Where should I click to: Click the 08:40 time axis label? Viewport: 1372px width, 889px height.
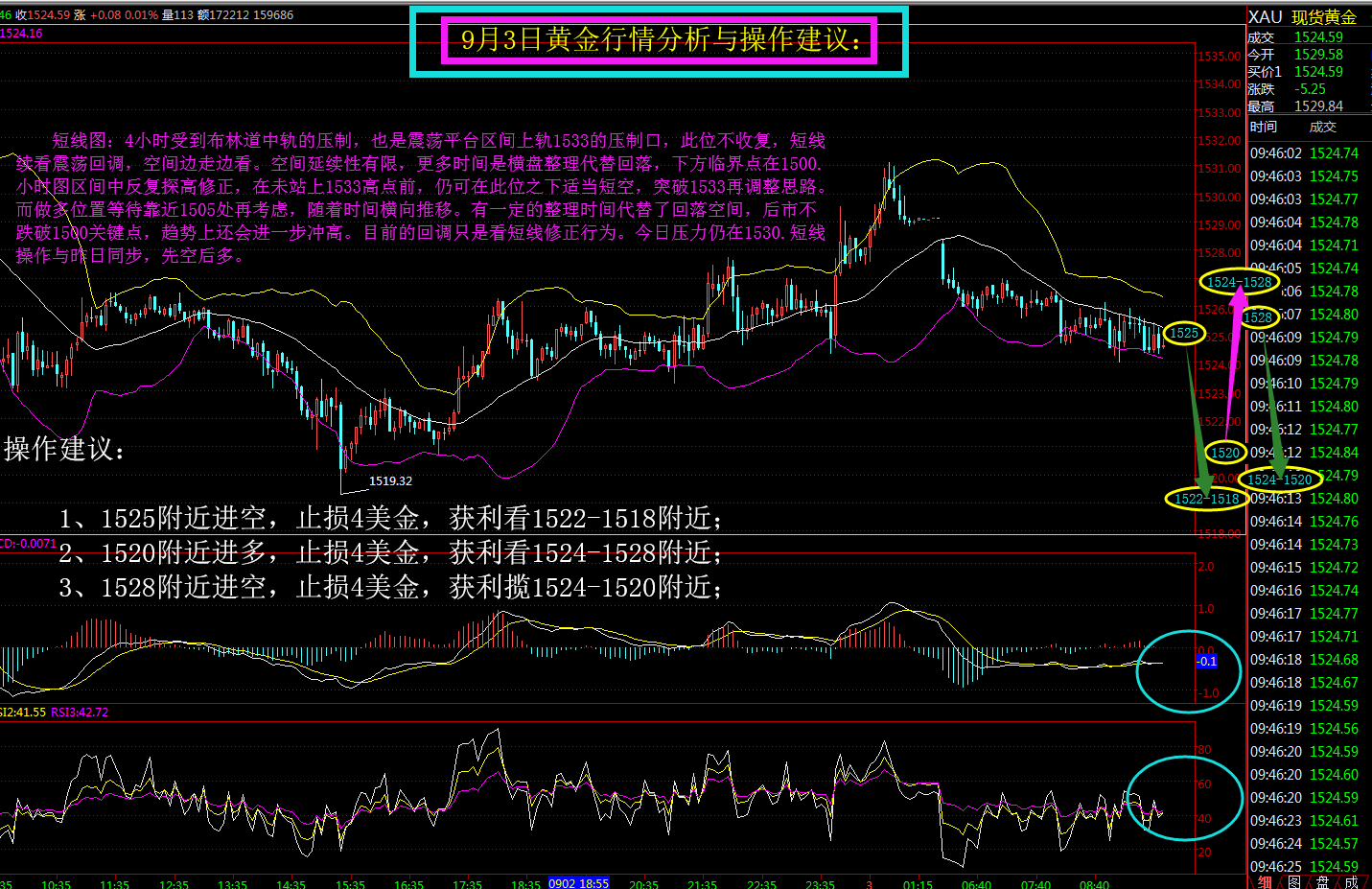[x=1094, y=883]
